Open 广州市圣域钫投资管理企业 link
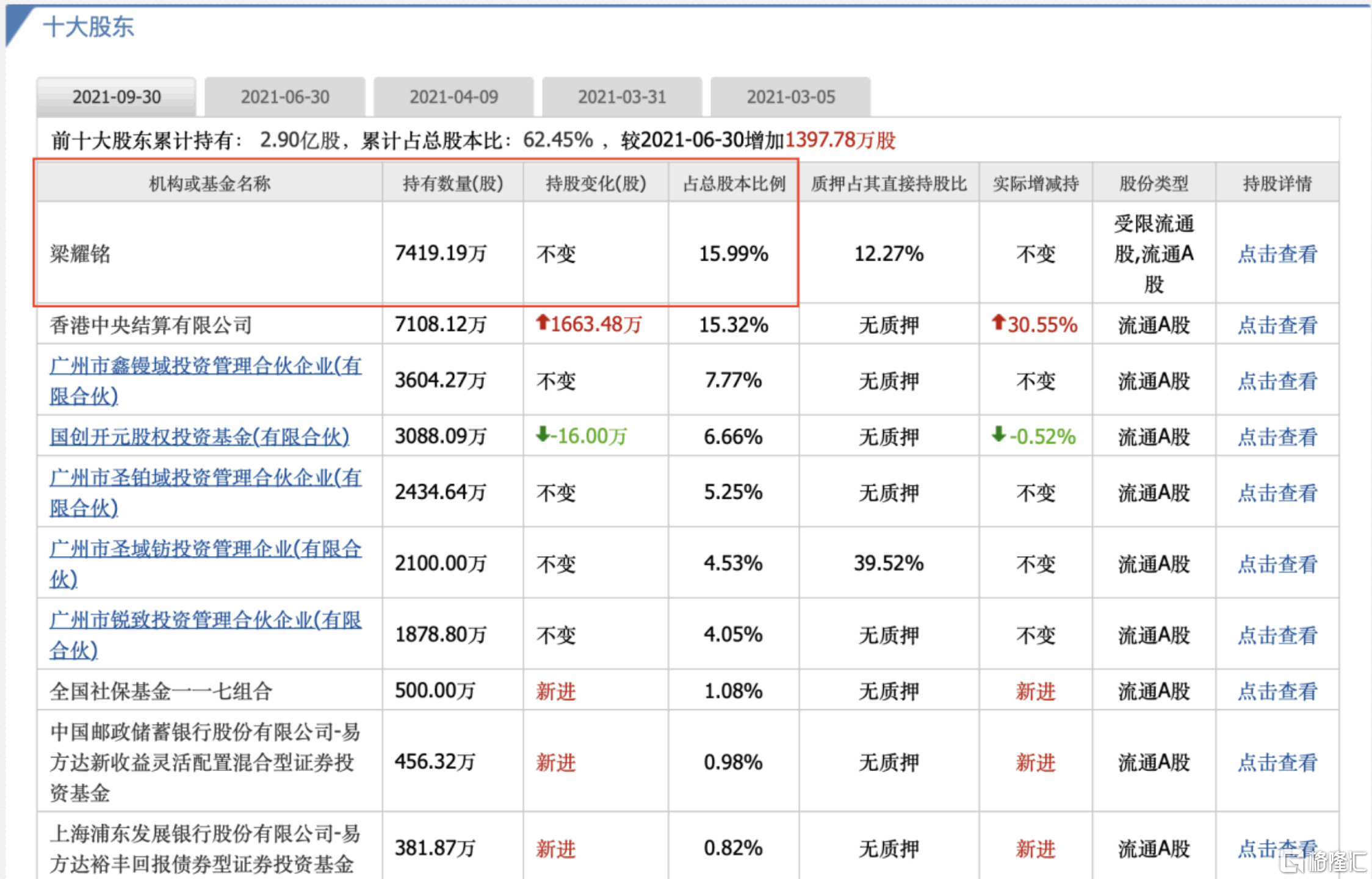1372x879 pixels. click(x=205, y=549)
